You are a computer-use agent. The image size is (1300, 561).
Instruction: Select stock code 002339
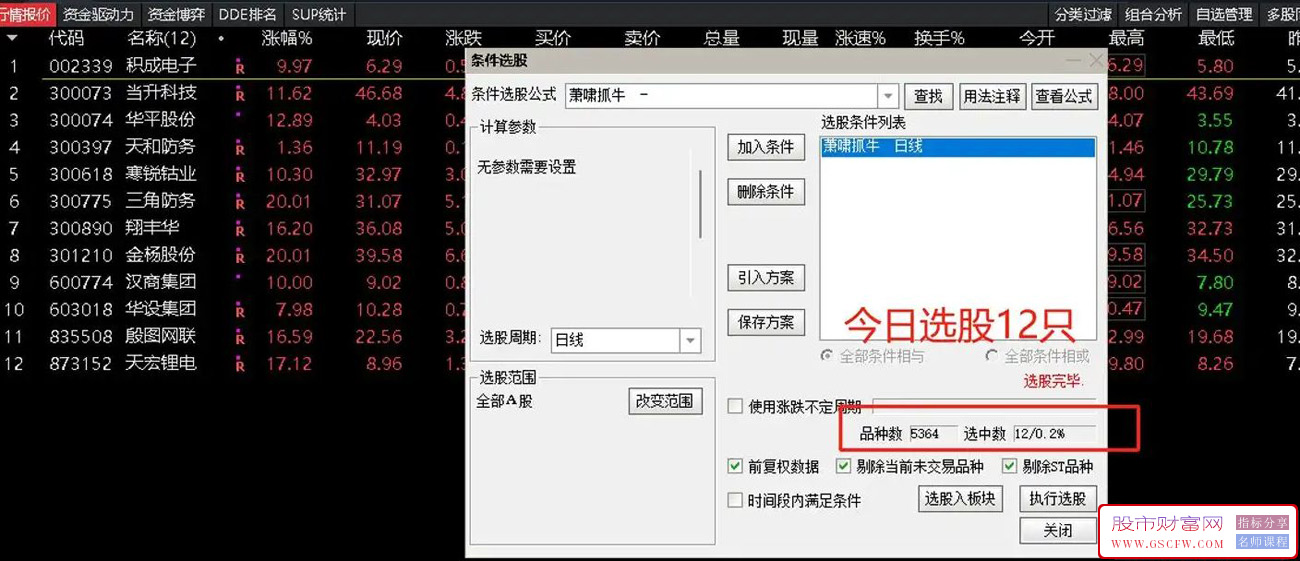point(81,67)
